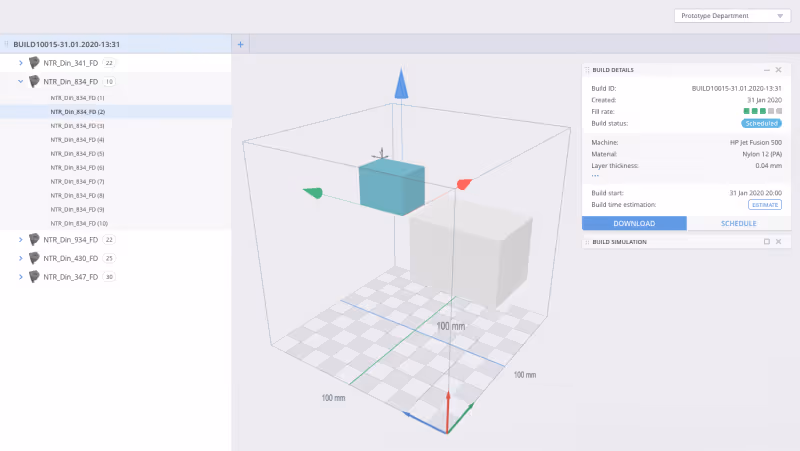
Task: Select NTR_Din_834_FD (8) in tree
Action: [x=78, y=195]
